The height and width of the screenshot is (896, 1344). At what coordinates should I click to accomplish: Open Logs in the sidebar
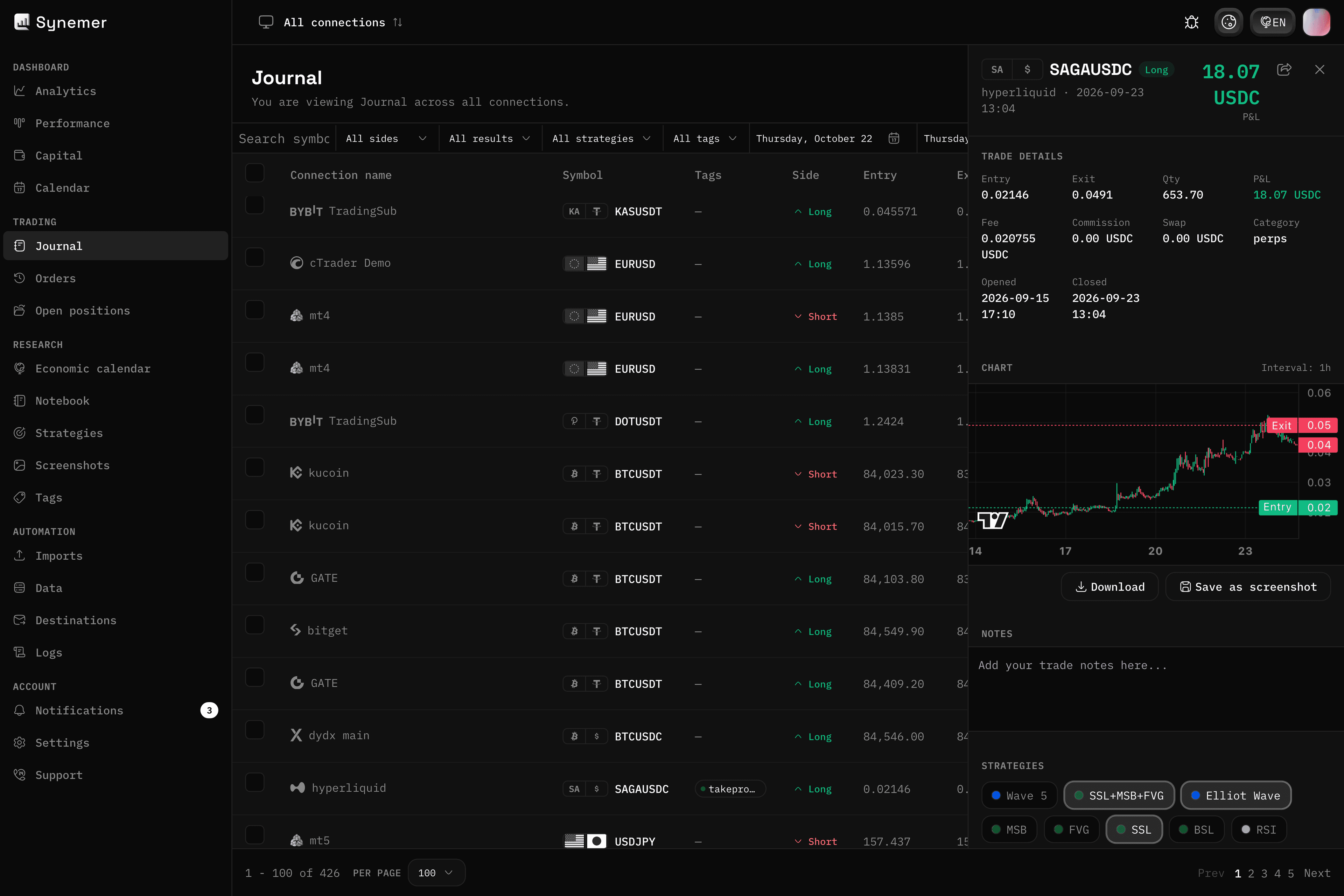point(115,652)
